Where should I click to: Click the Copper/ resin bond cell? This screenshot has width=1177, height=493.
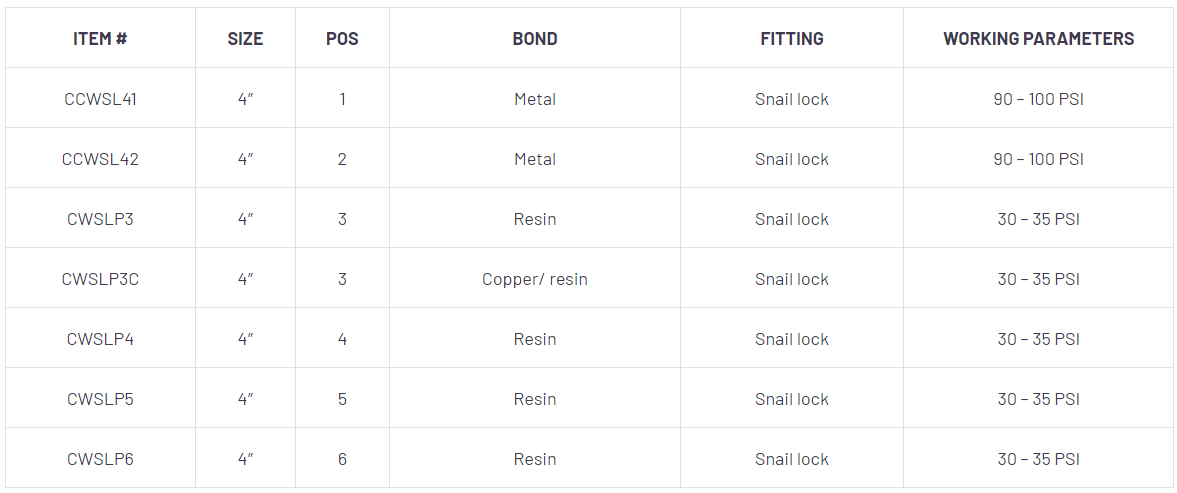535,279
